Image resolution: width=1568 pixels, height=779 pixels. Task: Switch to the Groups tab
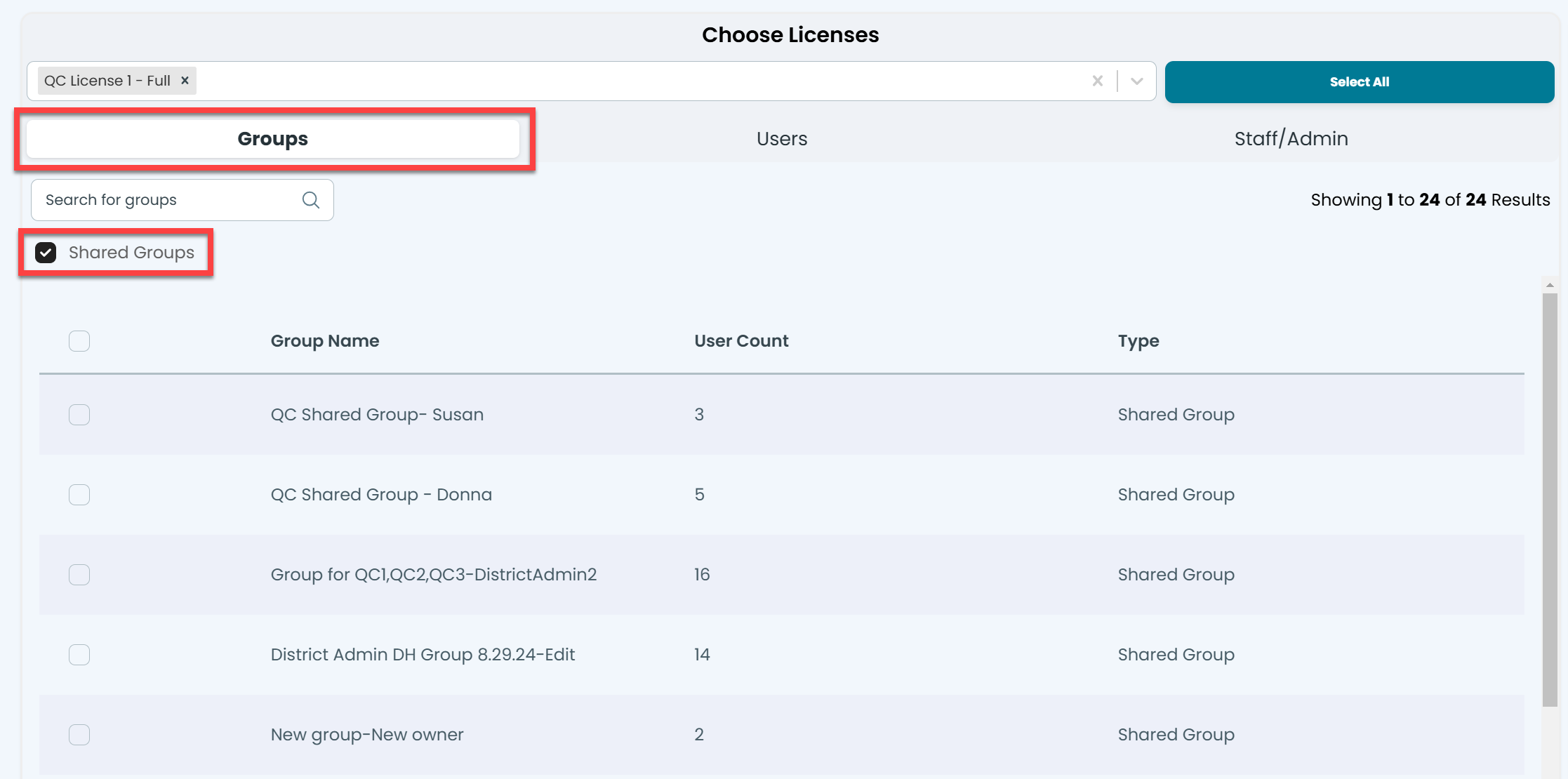pos(273,139)
